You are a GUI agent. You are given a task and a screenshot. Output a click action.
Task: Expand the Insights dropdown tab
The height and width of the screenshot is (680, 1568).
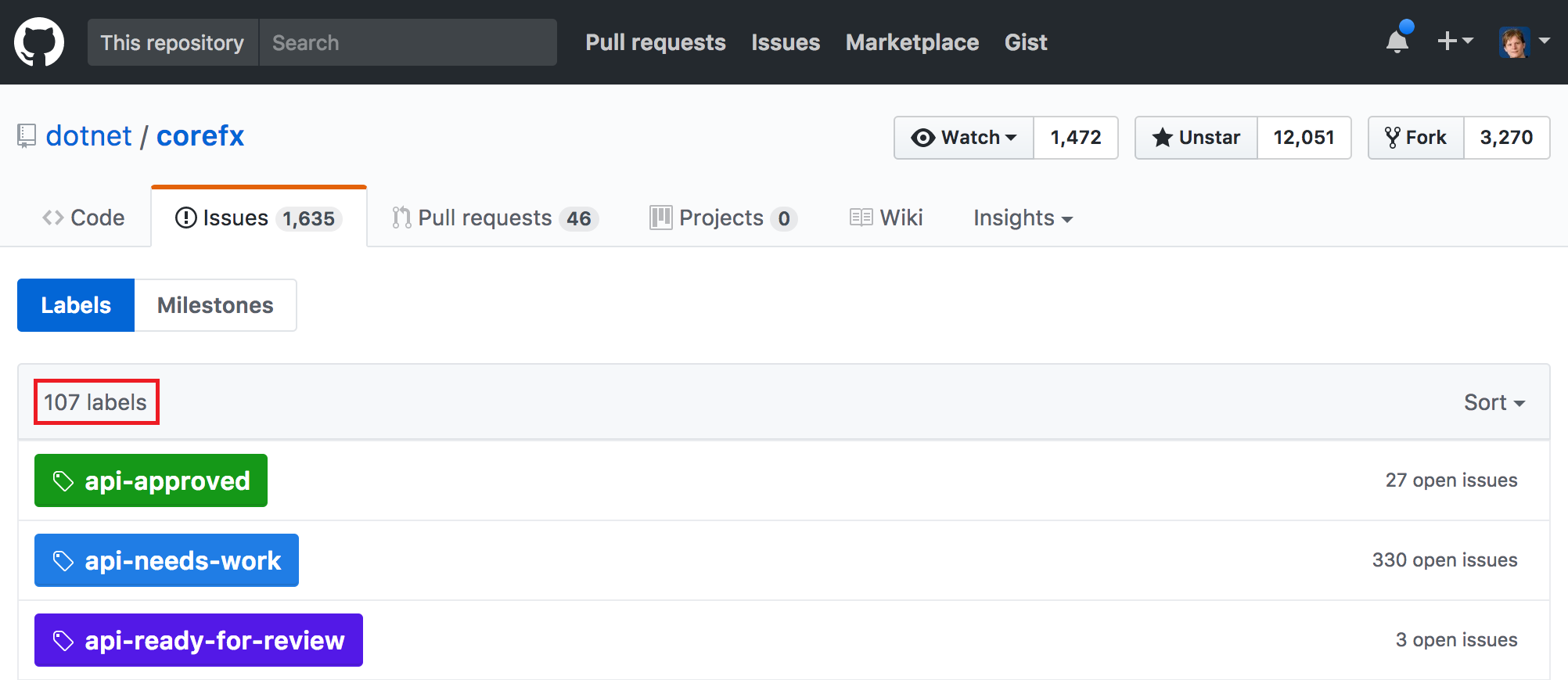pyautogui.click(x=1023, y=218)
